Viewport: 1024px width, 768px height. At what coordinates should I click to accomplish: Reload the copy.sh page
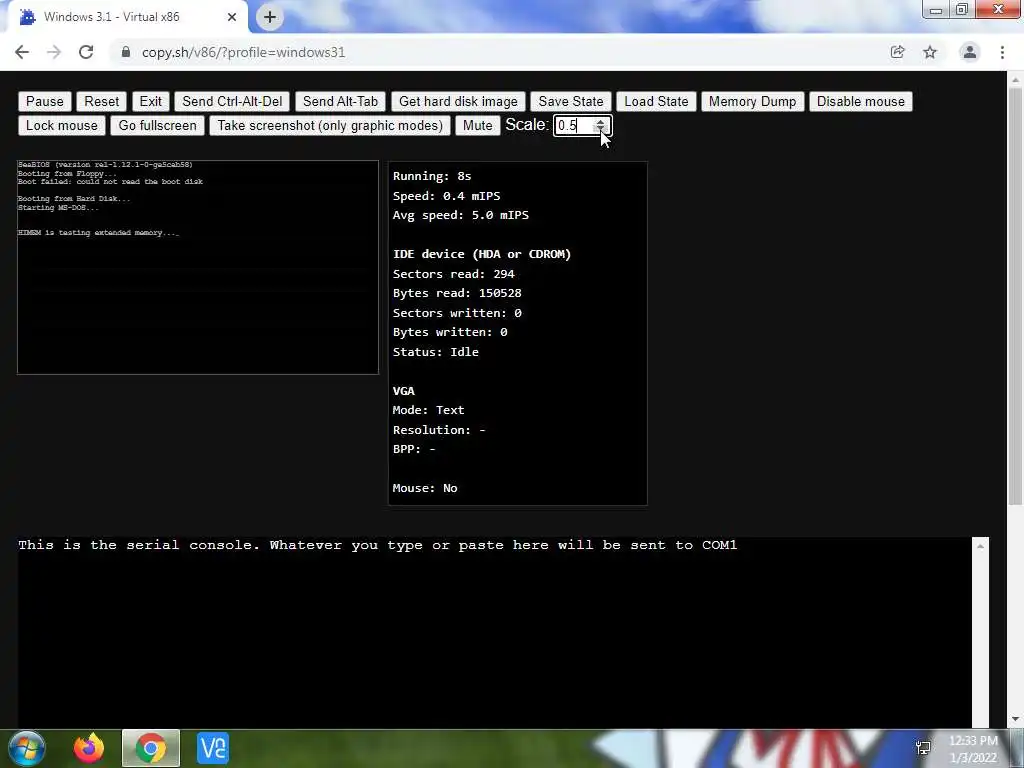coord(86,52)
